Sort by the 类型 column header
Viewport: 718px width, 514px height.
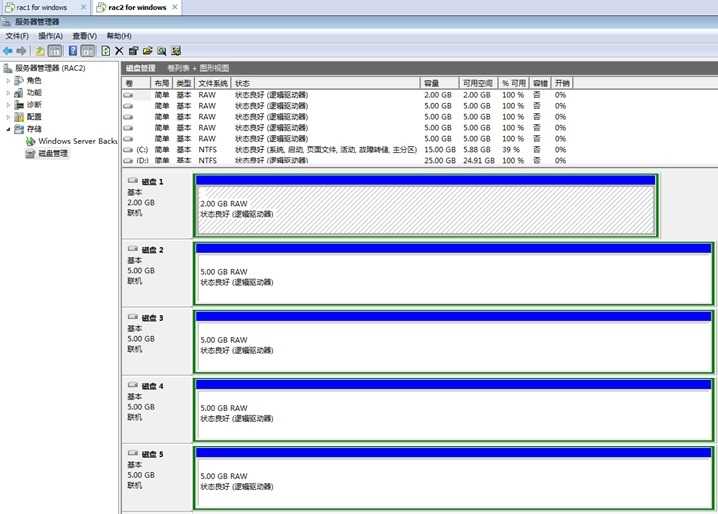[184, 83]
